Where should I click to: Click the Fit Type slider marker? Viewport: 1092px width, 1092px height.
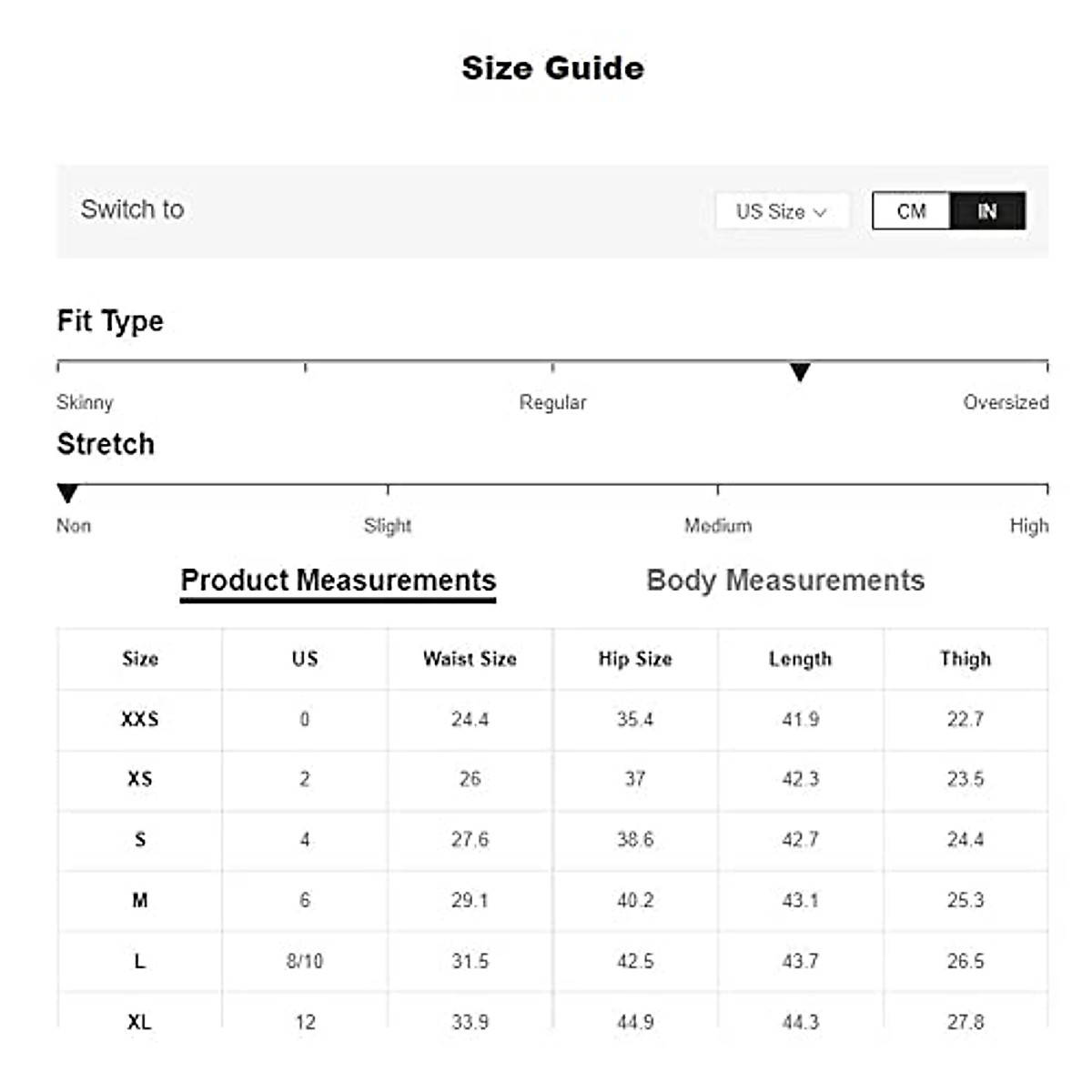[x=800, y=372]
